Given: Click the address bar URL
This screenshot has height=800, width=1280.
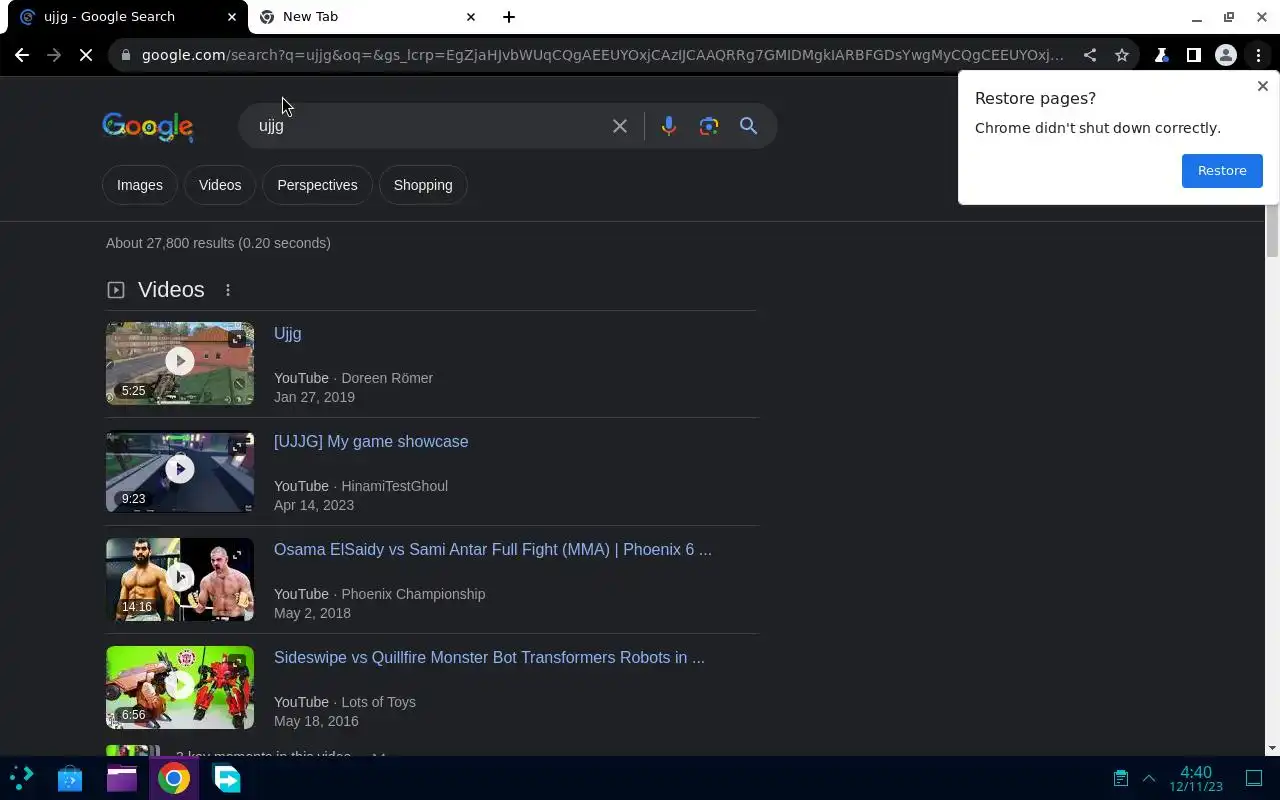Looking at the screenshot, I should [x=602, y=55].
